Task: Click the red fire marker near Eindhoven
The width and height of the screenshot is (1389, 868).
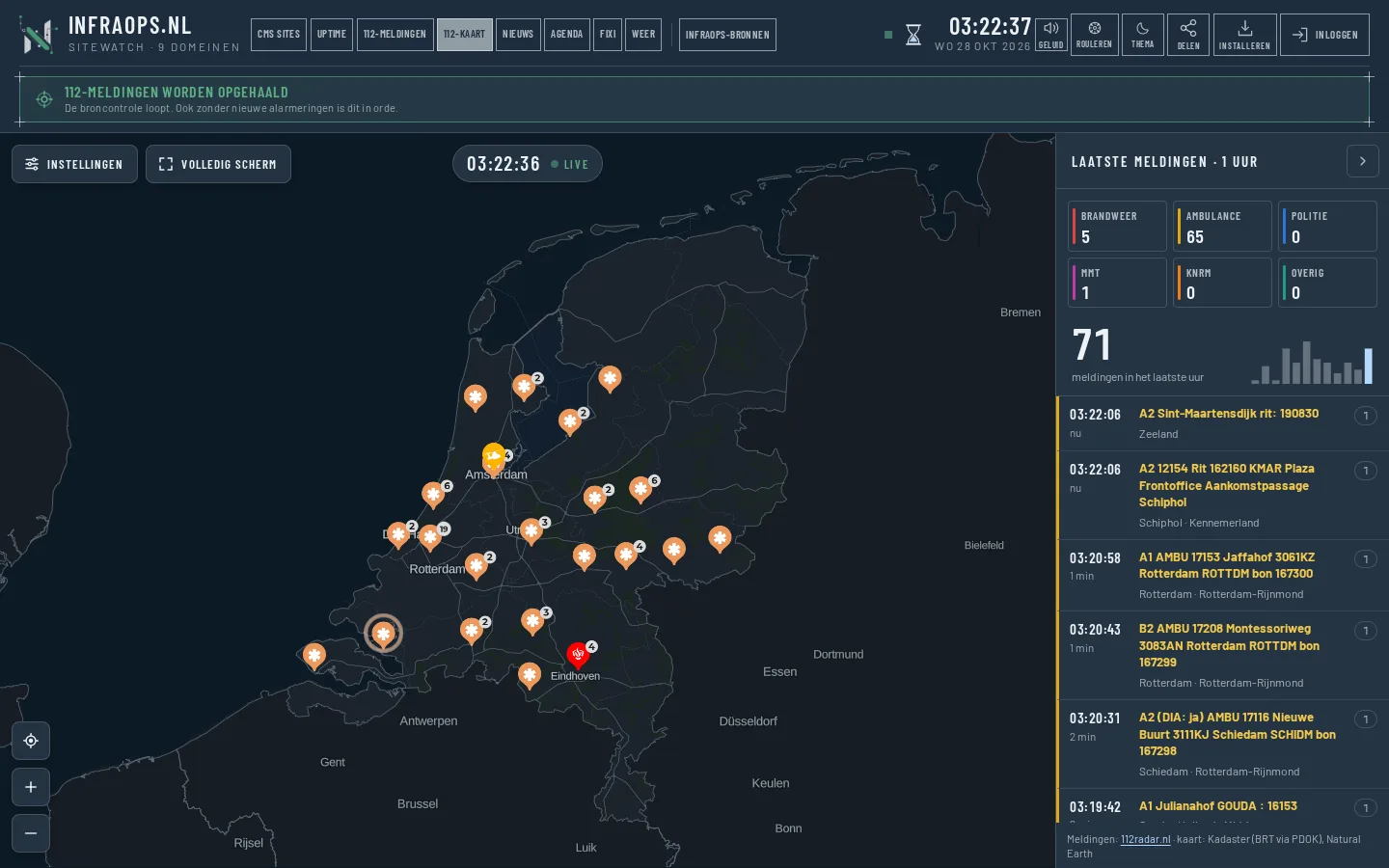Action: pos(578,655)
